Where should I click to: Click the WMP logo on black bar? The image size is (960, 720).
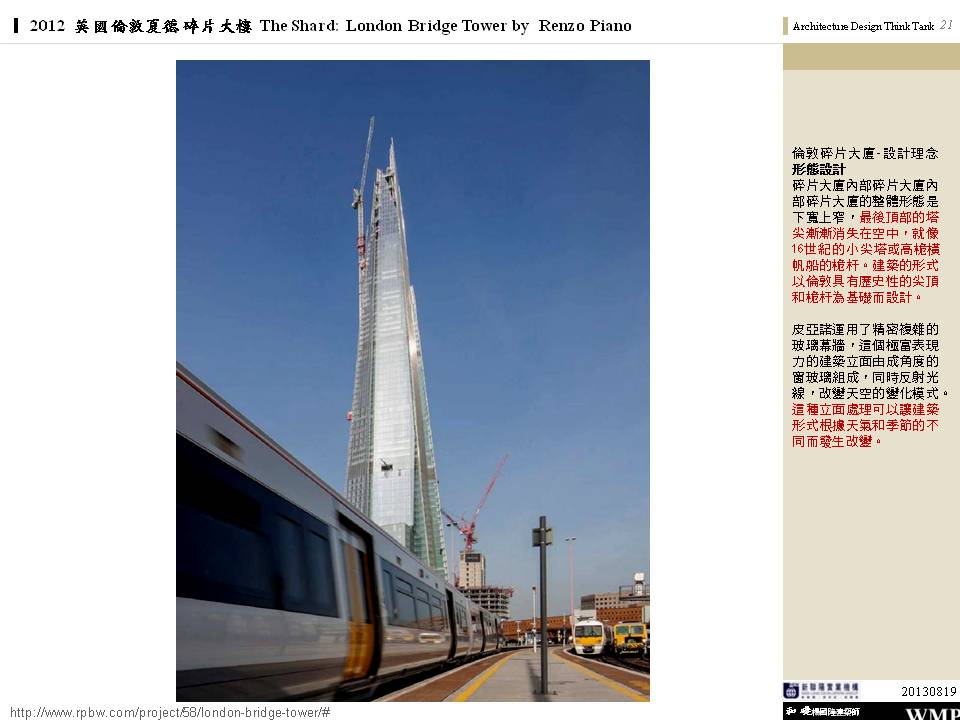[932, 713]
